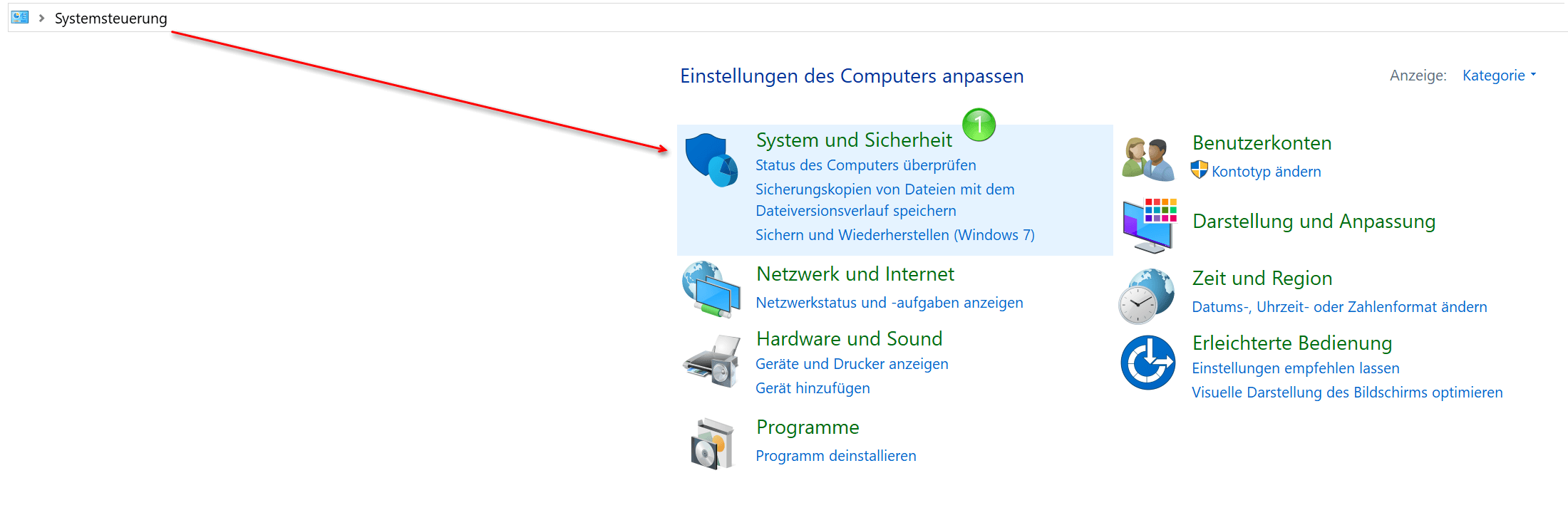Screen dimensions: 1568x530
Task: Open Netzwerkstatus und -aufgaben anzeigen
Action: click(x=889, y=303)
